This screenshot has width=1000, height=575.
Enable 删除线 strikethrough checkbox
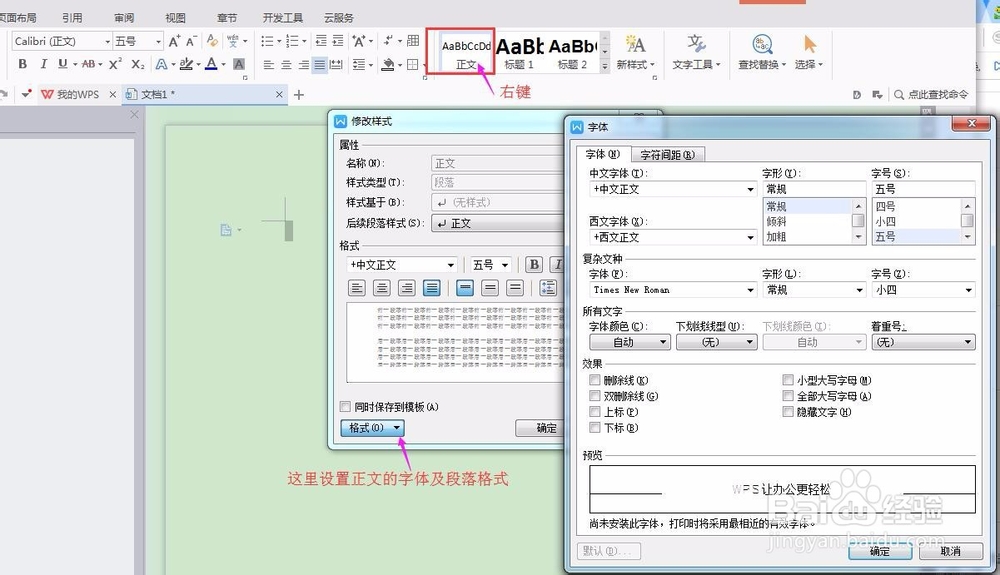(x=594, y=380)
